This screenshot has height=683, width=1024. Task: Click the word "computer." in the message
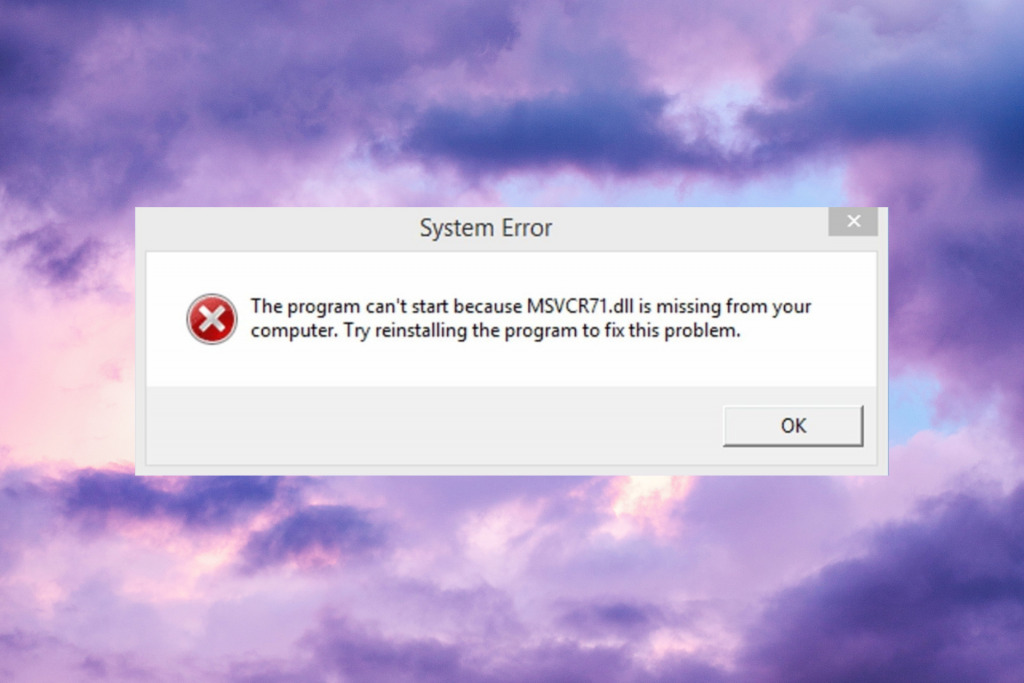295,331
